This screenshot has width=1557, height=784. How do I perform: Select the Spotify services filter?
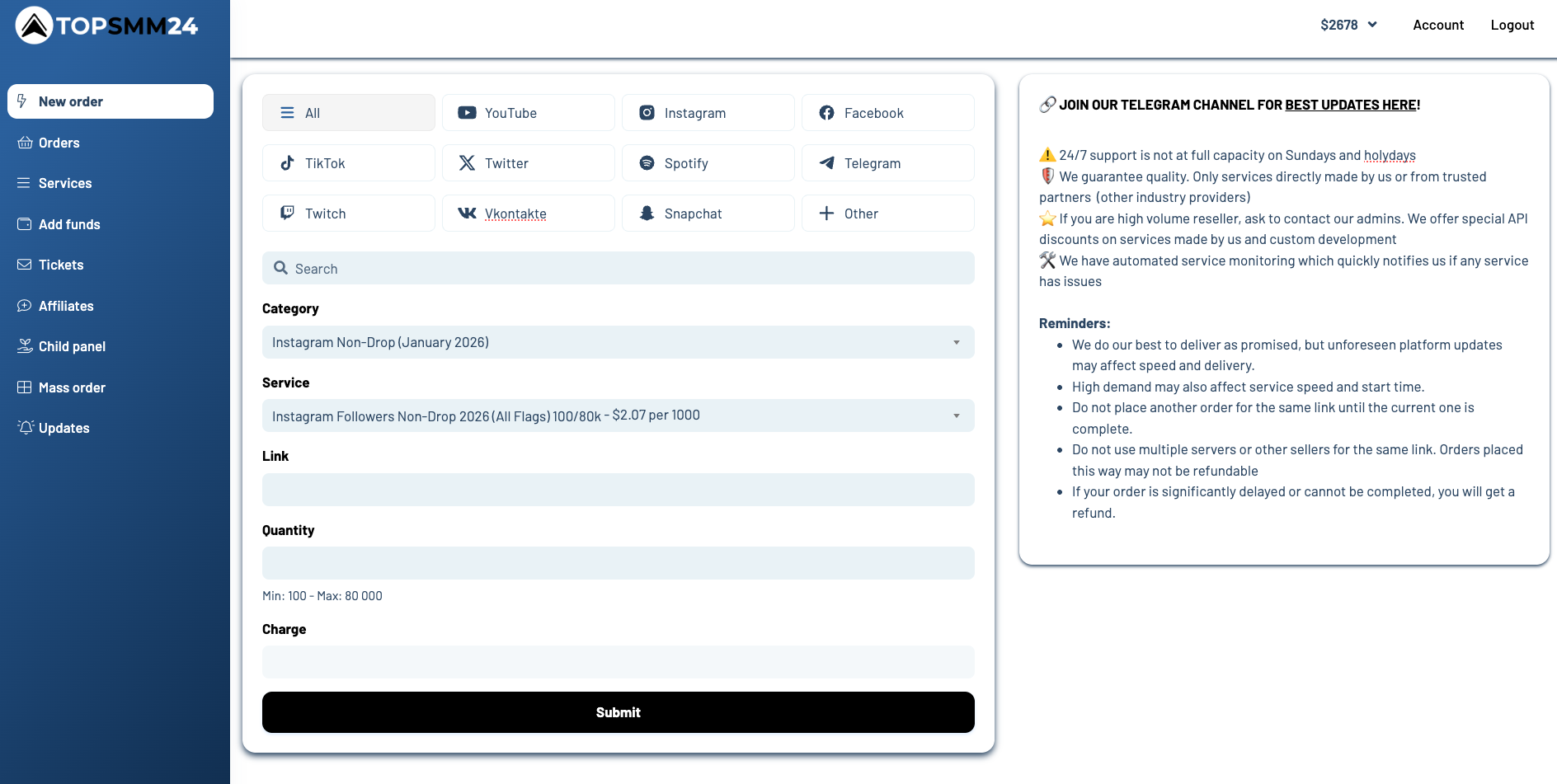point(708,163)
